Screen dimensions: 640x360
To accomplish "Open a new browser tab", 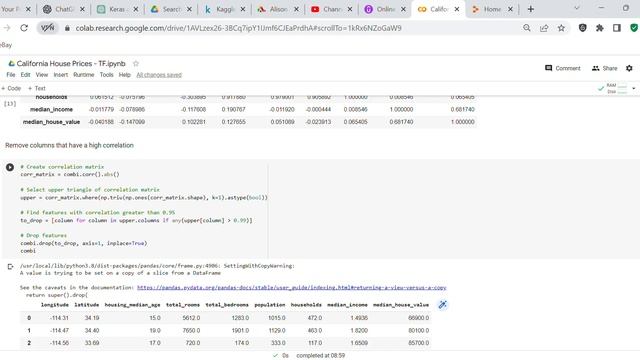I will click(x=531, y=9).
